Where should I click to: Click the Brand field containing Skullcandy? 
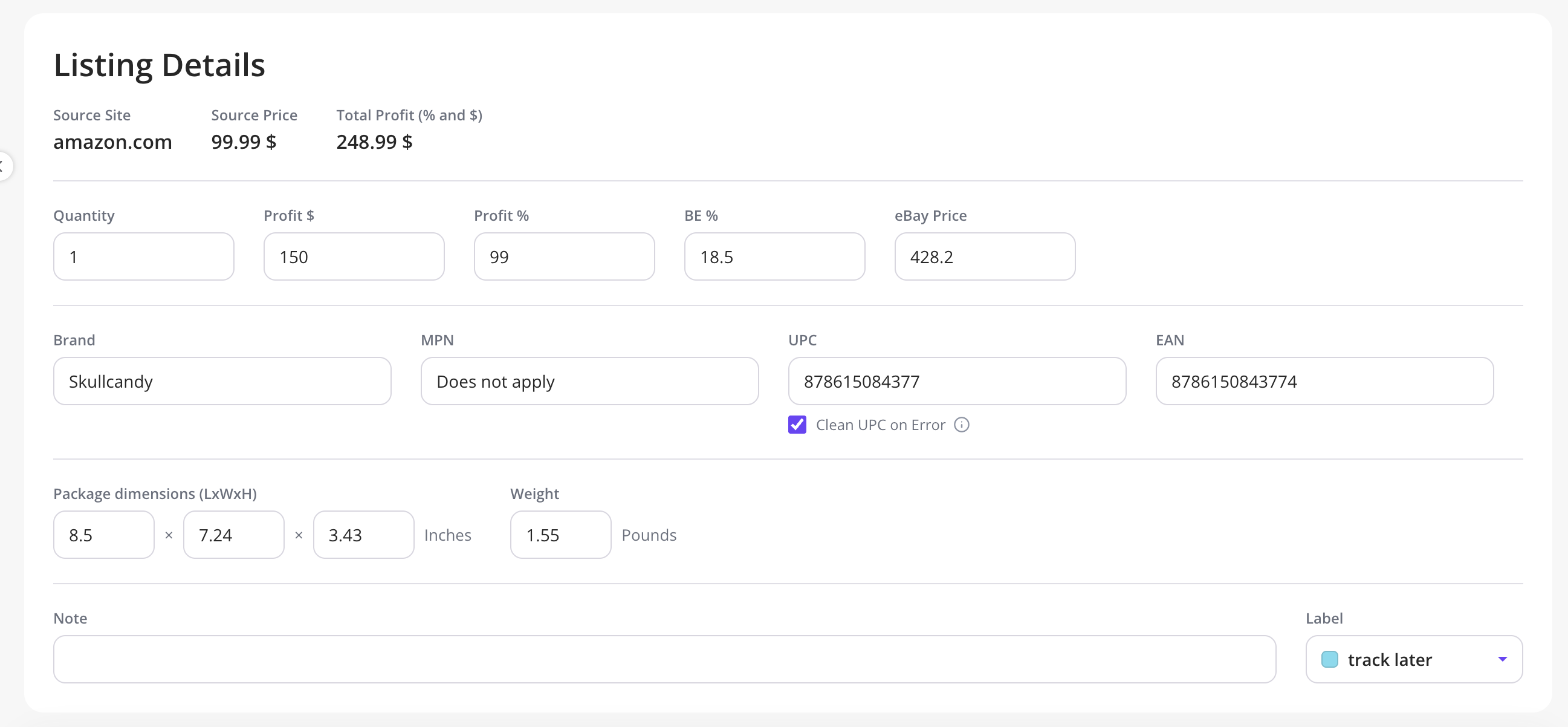(x=222, y=381)
